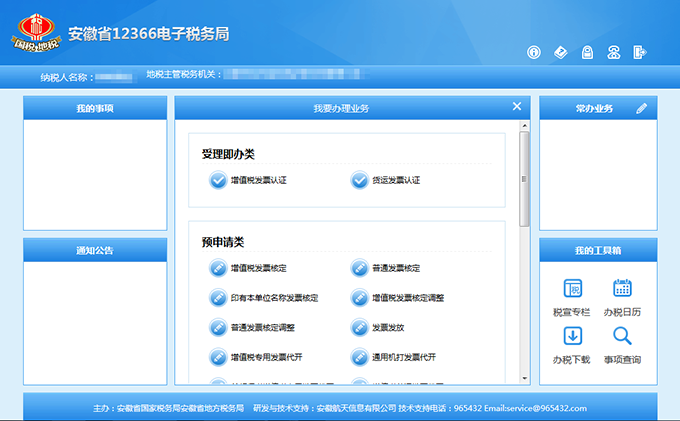Close the 我要办理业务 panel

[x=517, y=106]
